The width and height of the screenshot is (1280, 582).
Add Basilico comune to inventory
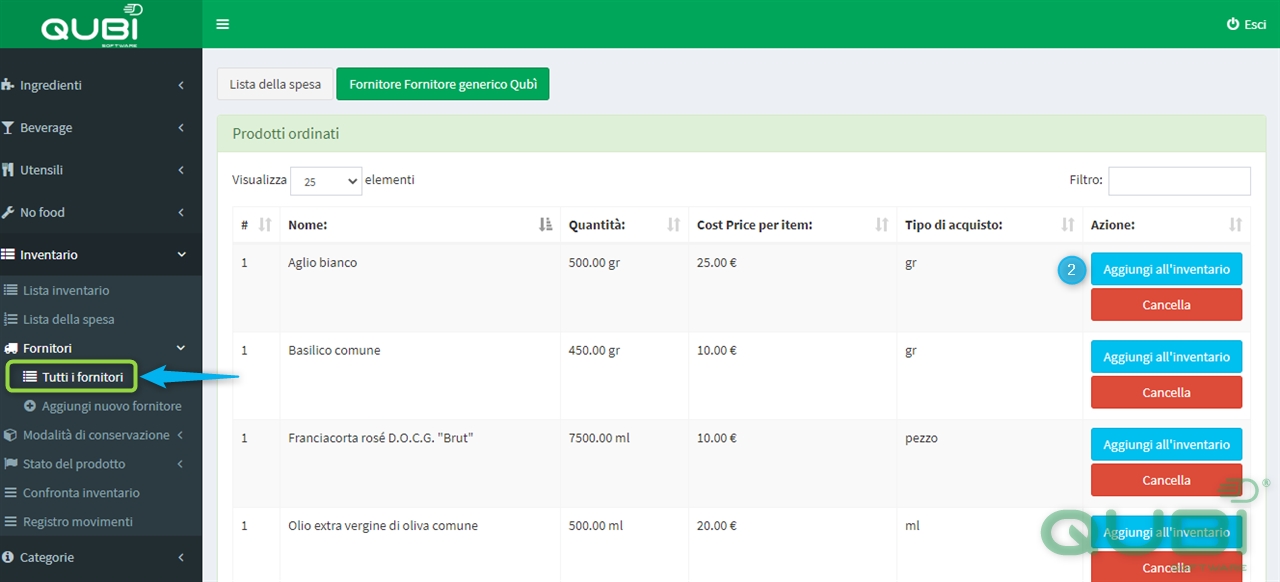pos(1166,357)
